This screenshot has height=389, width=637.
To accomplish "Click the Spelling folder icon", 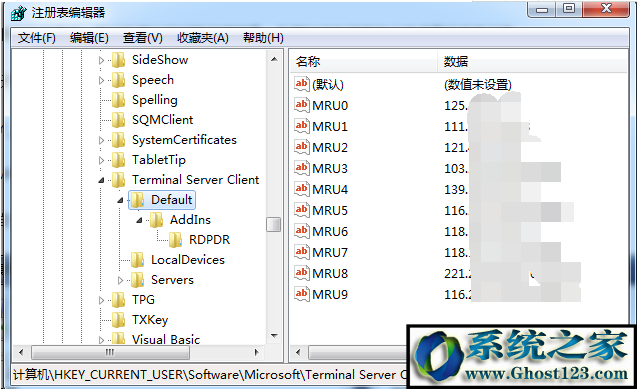I will [x=118, y=100].
